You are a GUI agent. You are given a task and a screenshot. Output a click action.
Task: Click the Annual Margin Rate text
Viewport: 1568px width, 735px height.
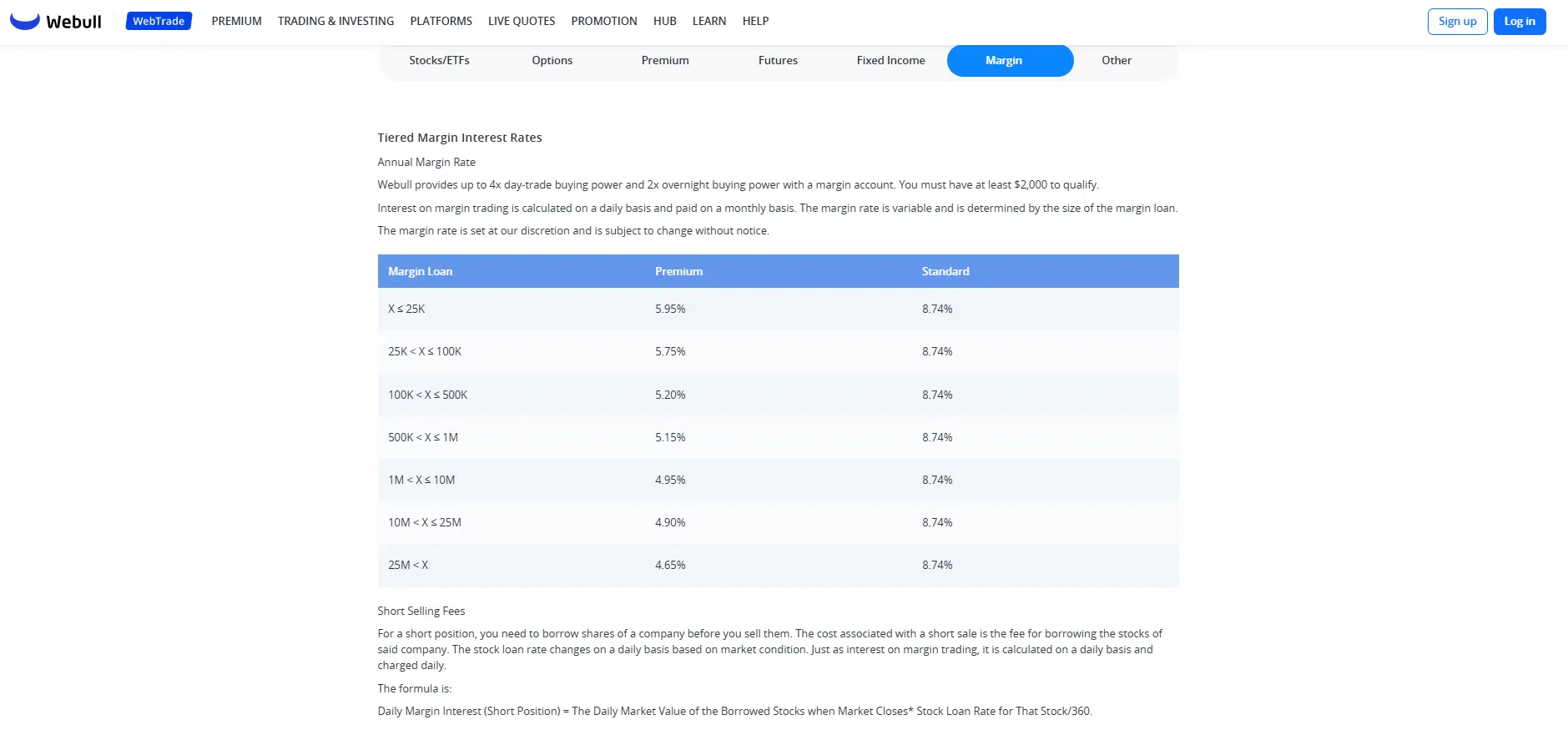point(426,162)
